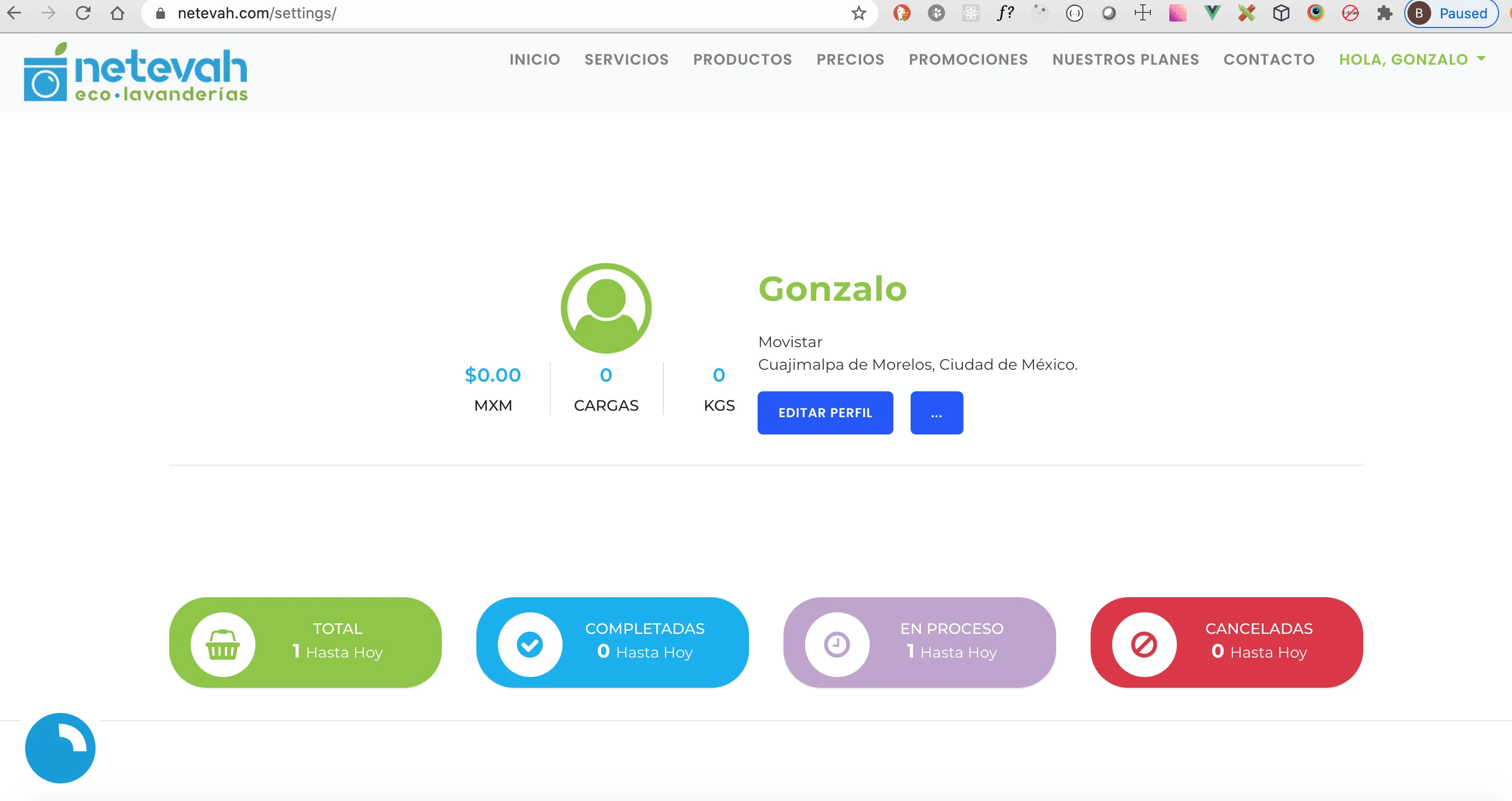Click the green user avatar icon
The height and width of the screenshot is (801, 1512).
pyautogui.click(x=606, y=308)
